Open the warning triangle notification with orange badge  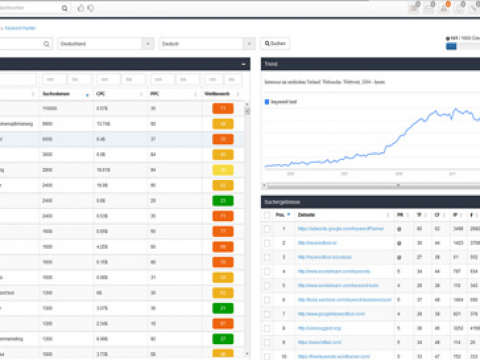coord(444,8)
